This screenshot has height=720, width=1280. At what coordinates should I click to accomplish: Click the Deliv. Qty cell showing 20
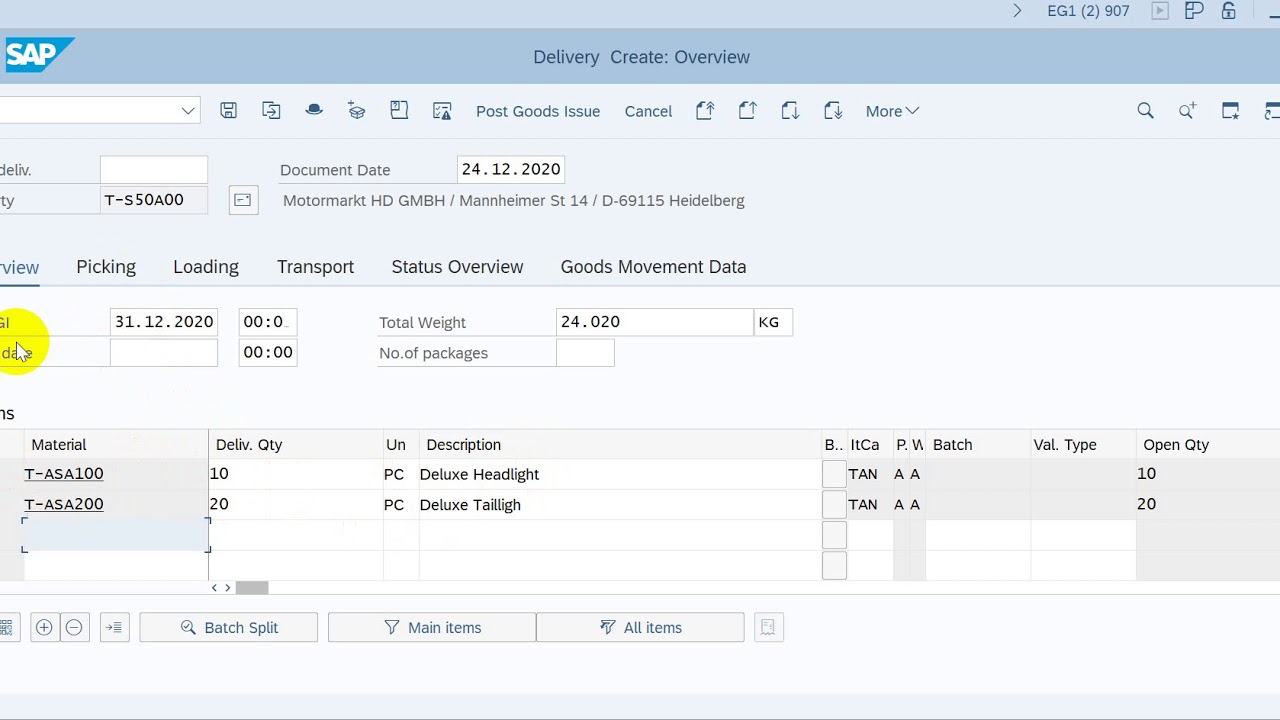[x=296, y=504]
